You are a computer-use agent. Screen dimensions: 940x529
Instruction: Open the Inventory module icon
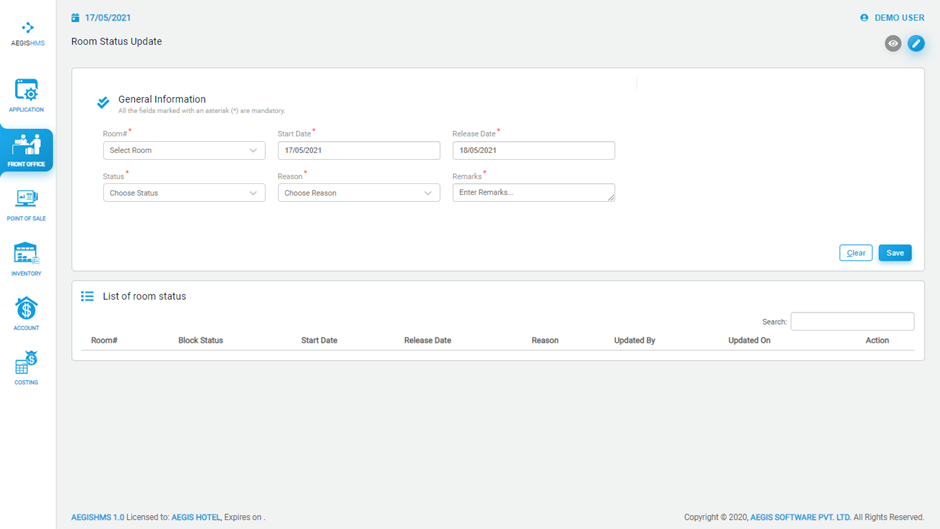(27, 255)
